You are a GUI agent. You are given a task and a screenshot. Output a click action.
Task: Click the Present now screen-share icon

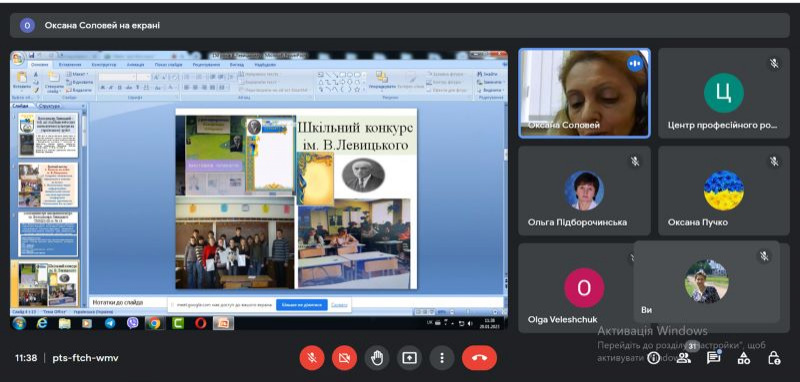[x=409, y=358]
